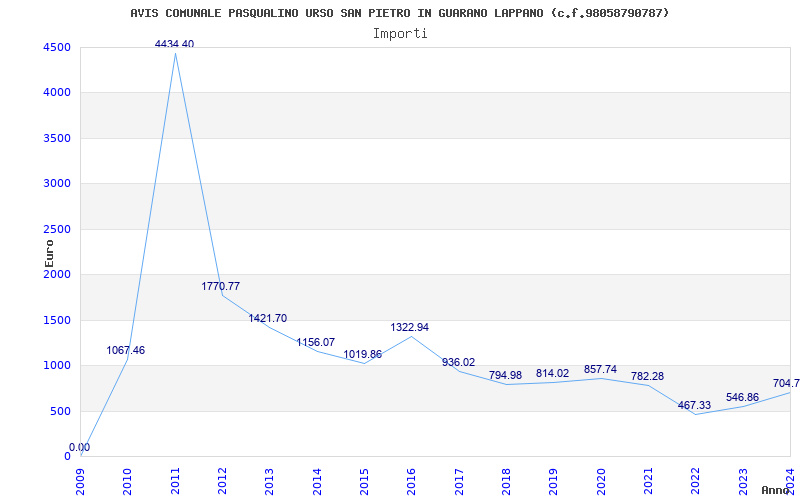The image size is (800, 500).
Task: Click the 2011 x-axis year label
Action: 176,481
